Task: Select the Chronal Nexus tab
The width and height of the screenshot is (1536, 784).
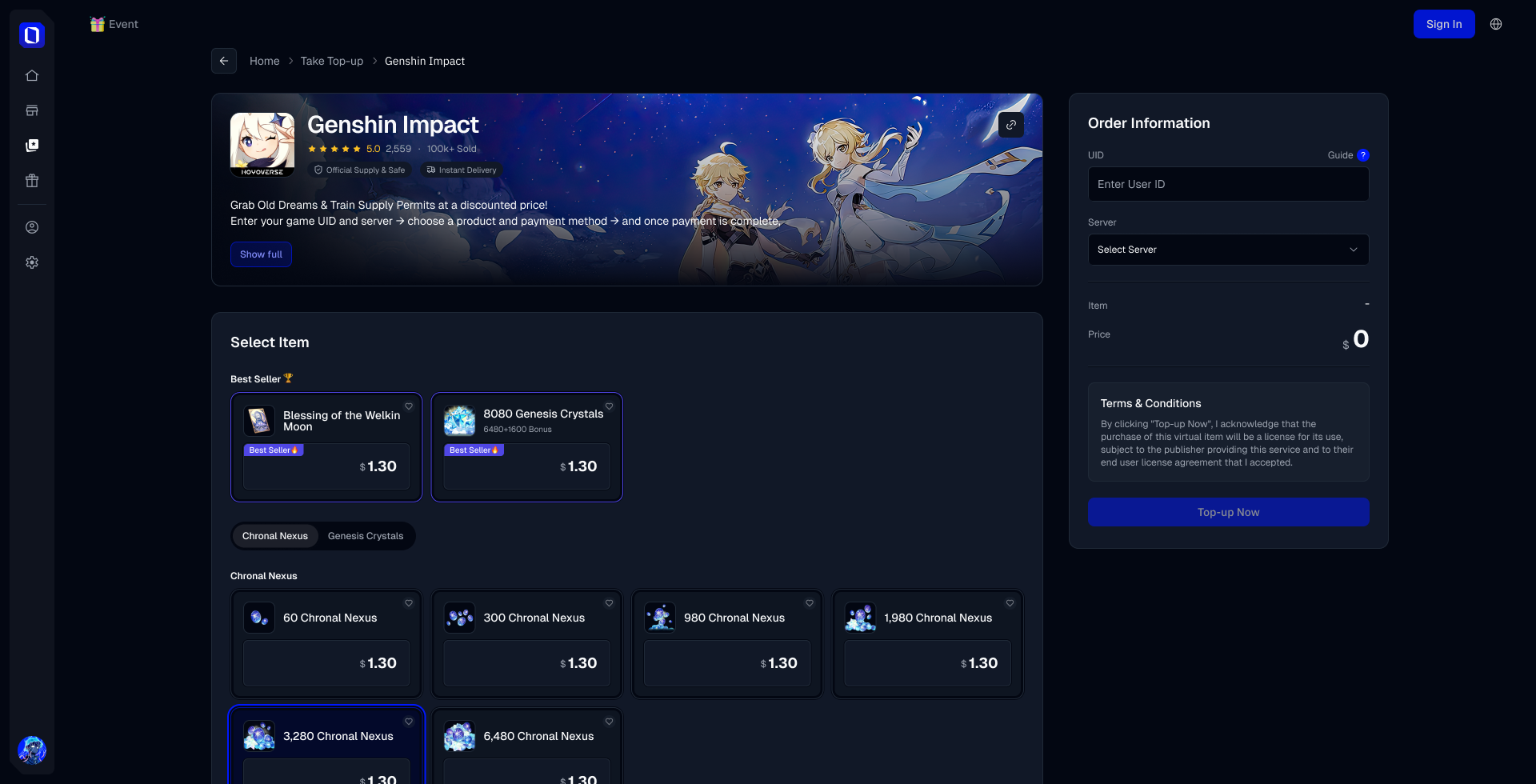Action: (x=275, y=536)
